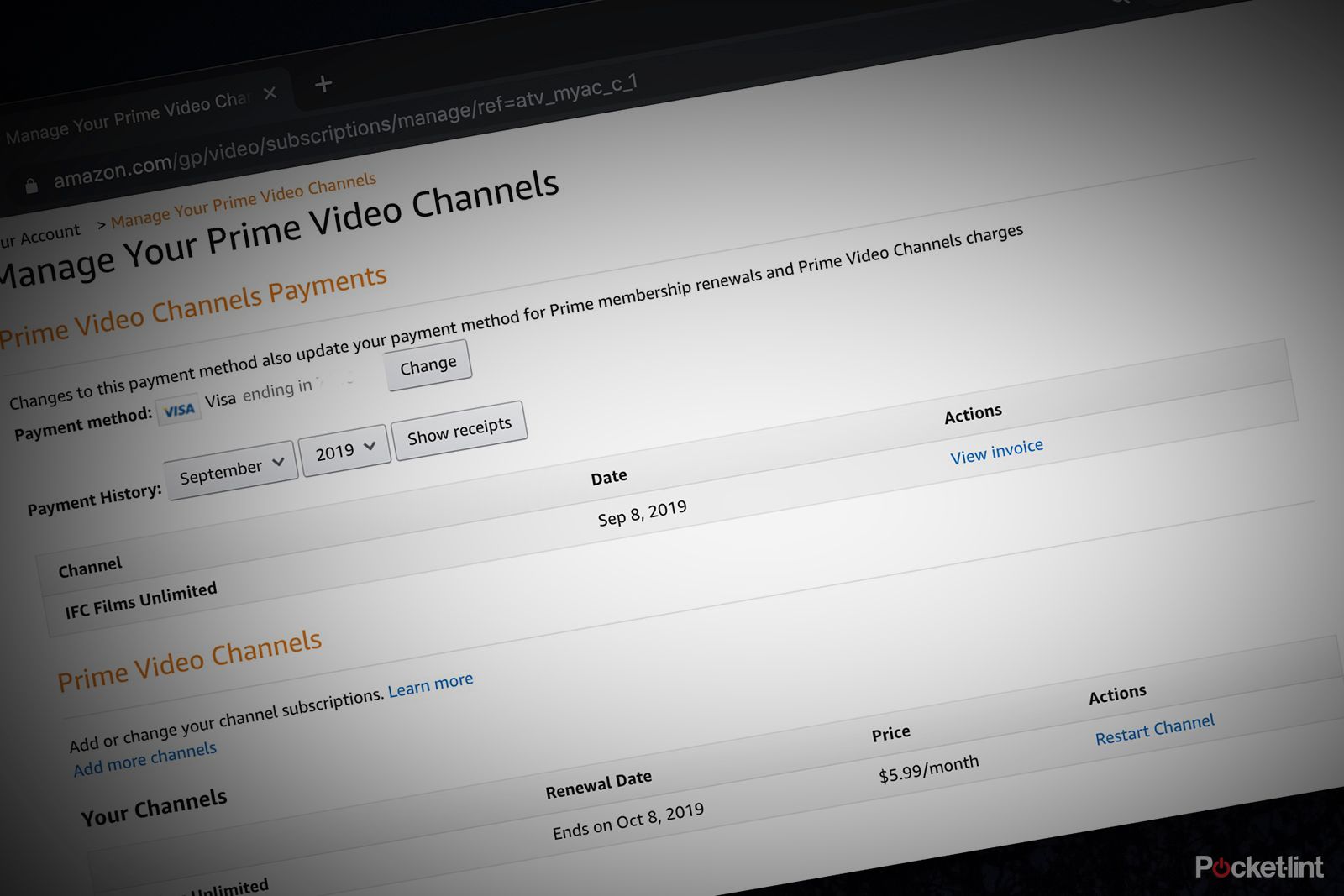Click the Prime Video Channels Payments heading
1344x896 pixels.
[193, 307]
